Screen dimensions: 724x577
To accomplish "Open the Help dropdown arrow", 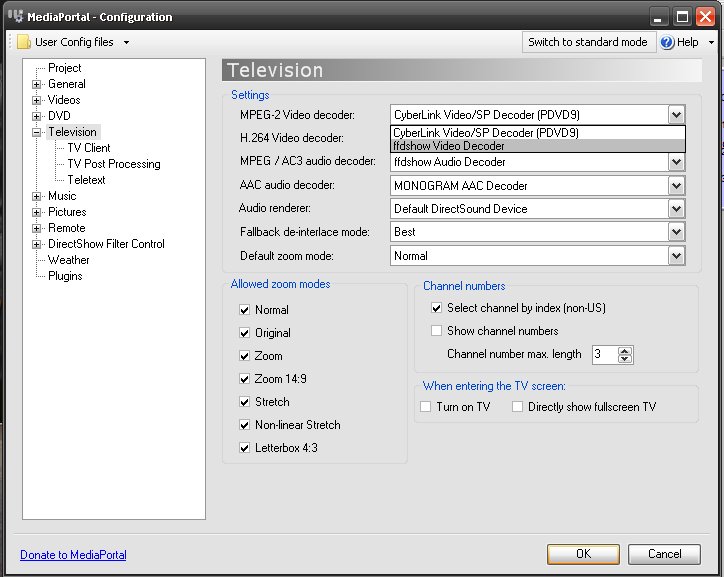I will pyautogui.click(x=711, y=42).
